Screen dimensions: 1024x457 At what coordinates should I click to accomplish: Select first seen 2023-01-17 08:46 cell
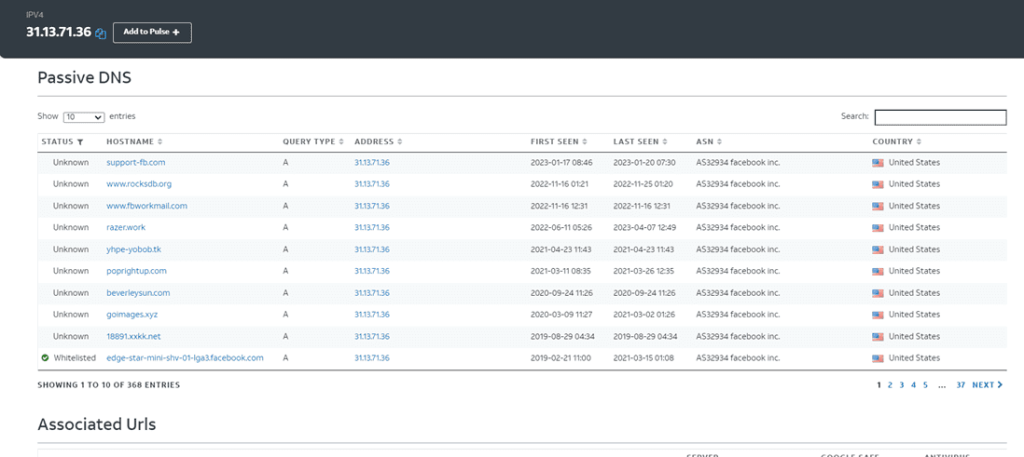tap(560, 163)
